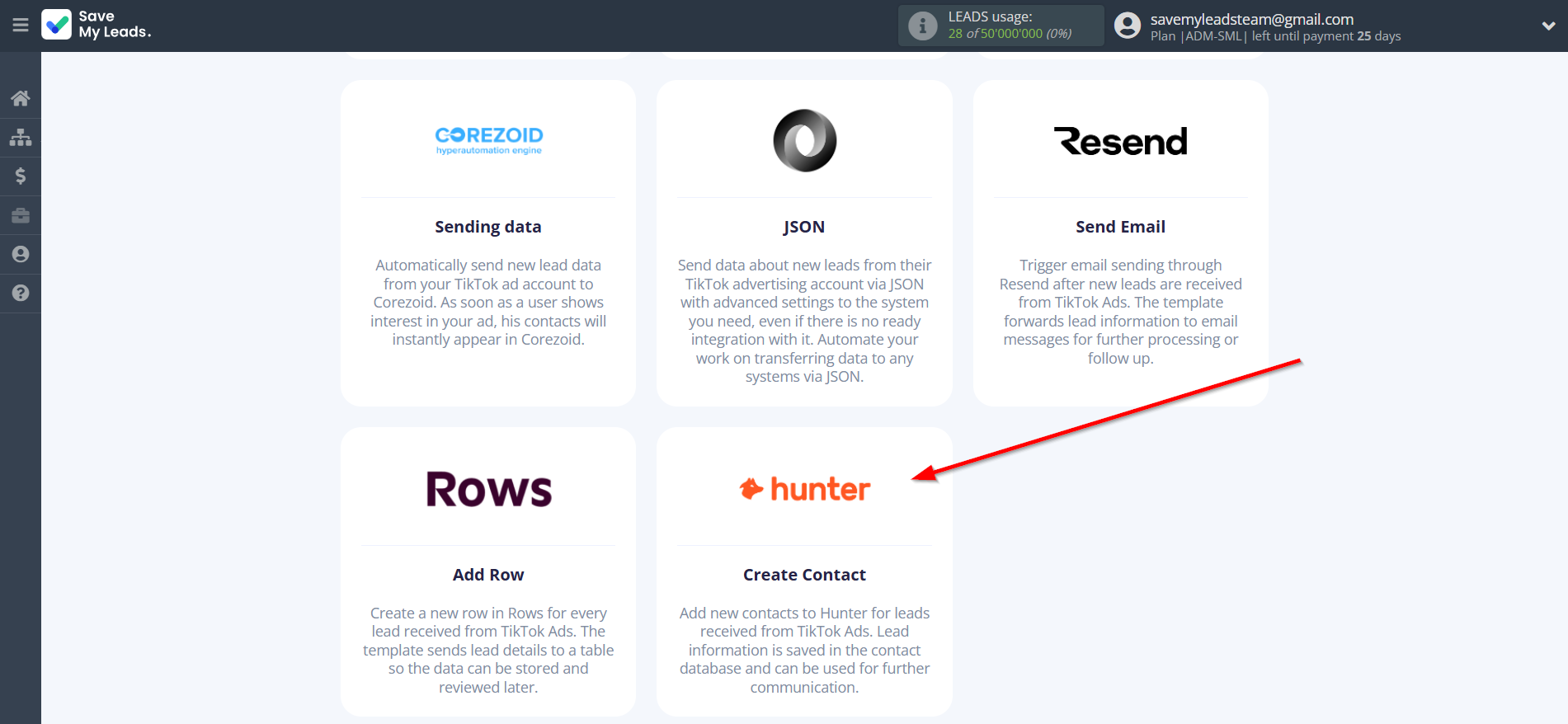Click the Save My Leads logo
The height and width of the screenshot is (724, 1568).
coord(97,25)
